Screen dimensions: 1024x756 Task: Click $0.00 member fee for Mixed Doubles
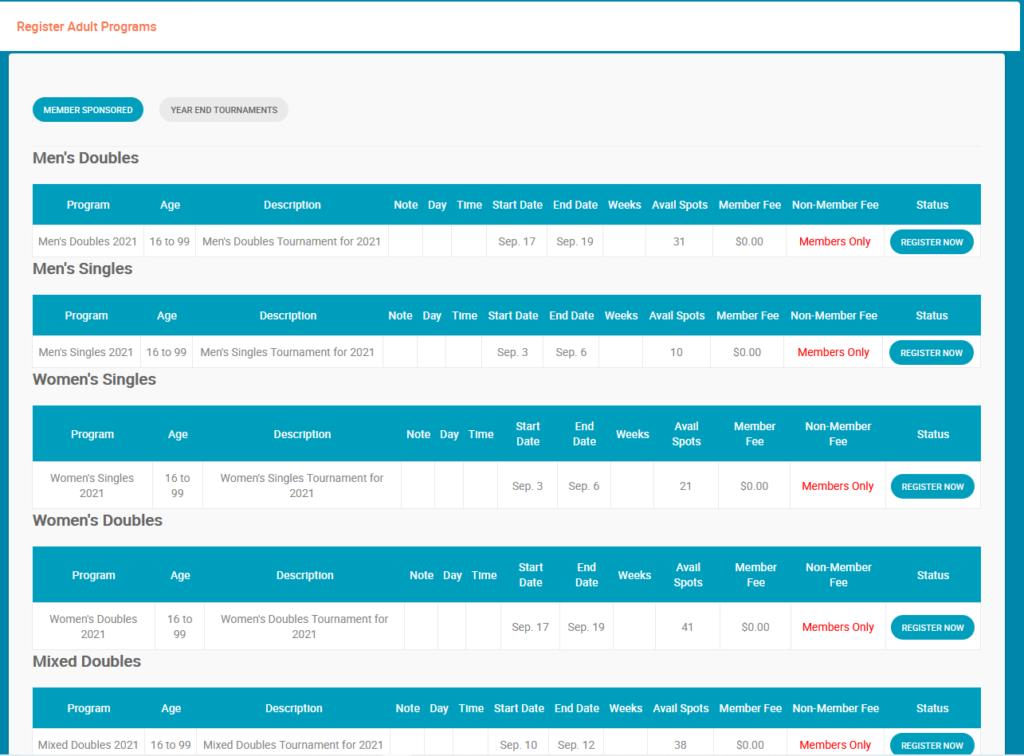[x=750, y=745]
